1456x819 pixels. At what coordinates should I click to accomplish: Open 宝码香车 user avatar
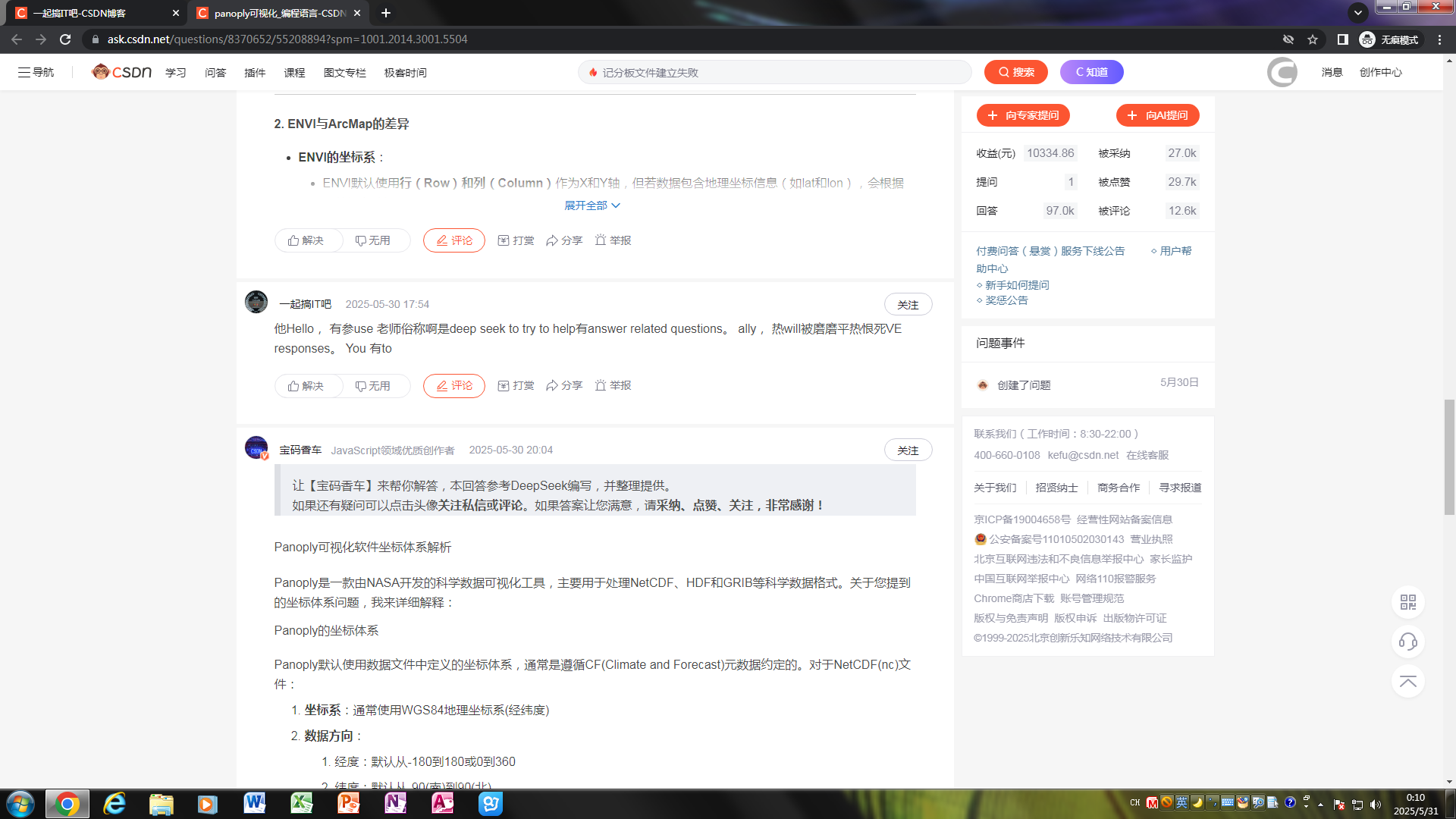256,447
